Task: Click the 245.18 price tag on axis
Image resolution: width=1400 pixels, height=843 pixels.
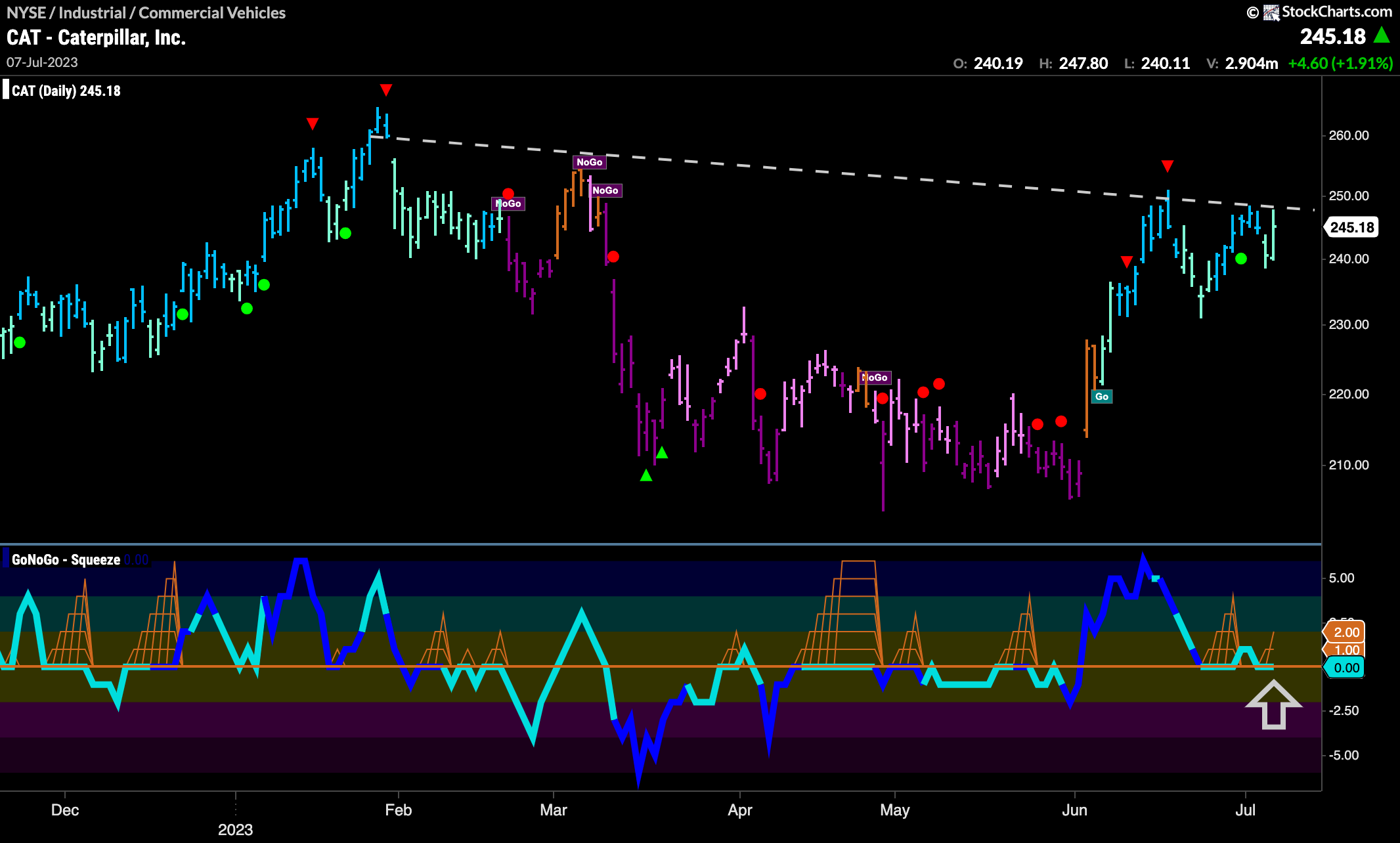Action: pyautogui.click(x=1351, y=227)
